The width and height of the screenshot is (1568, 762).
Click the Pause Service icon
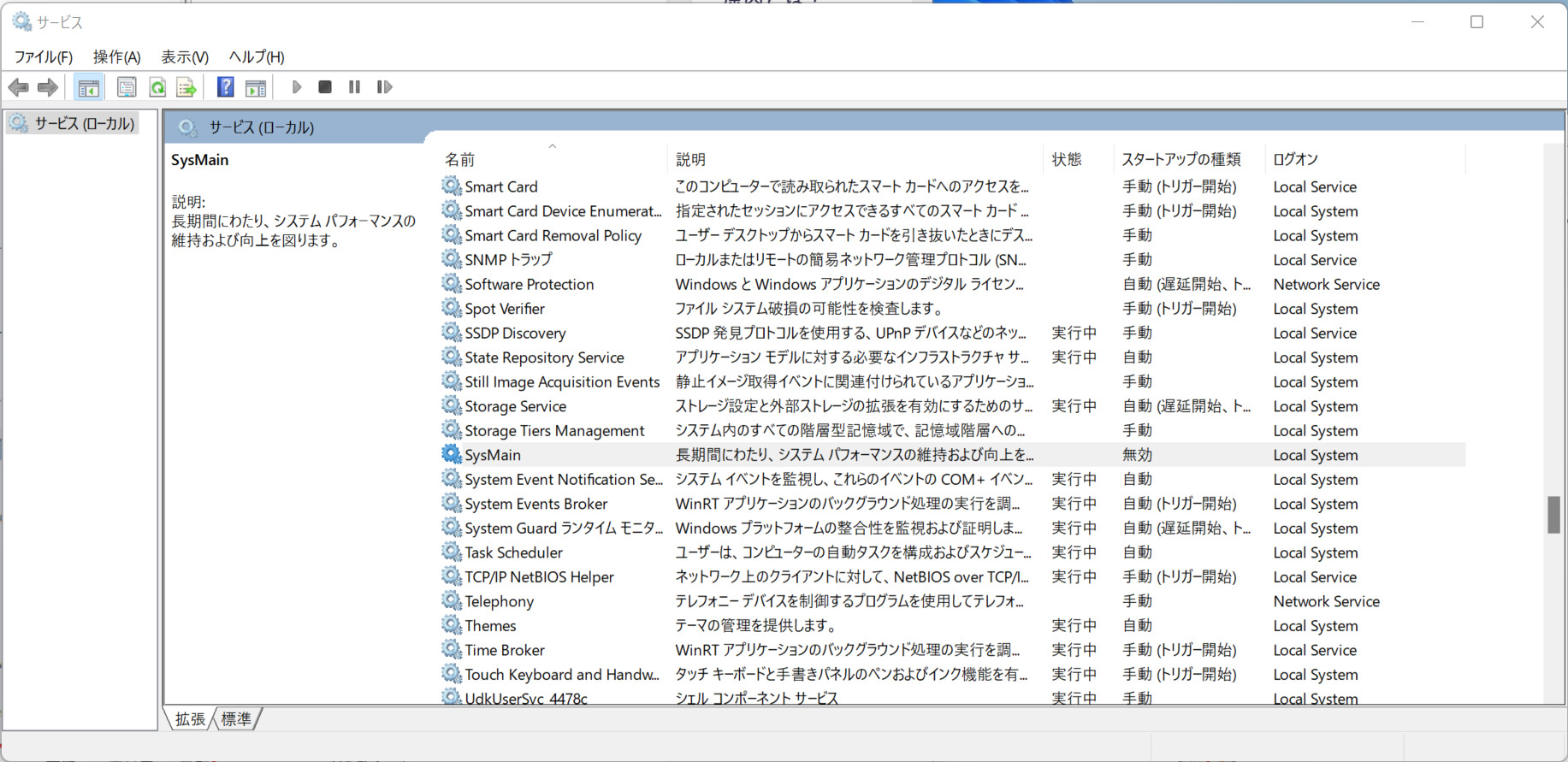tap(354, 87)
